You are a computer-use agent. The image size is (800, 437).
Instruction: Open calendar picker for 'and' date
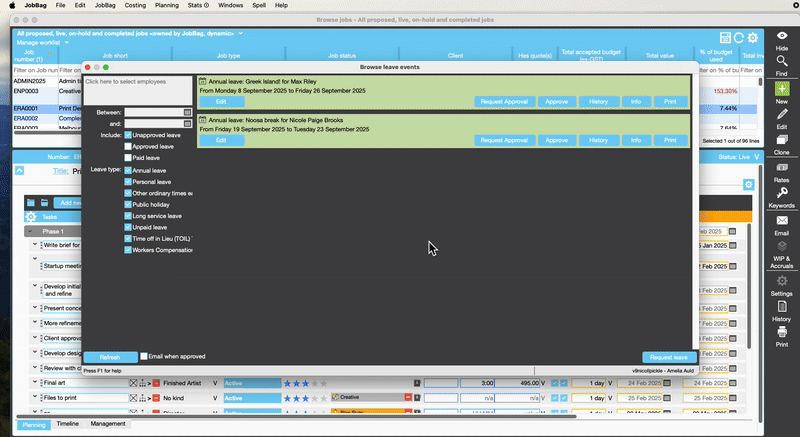pos(187,123)
